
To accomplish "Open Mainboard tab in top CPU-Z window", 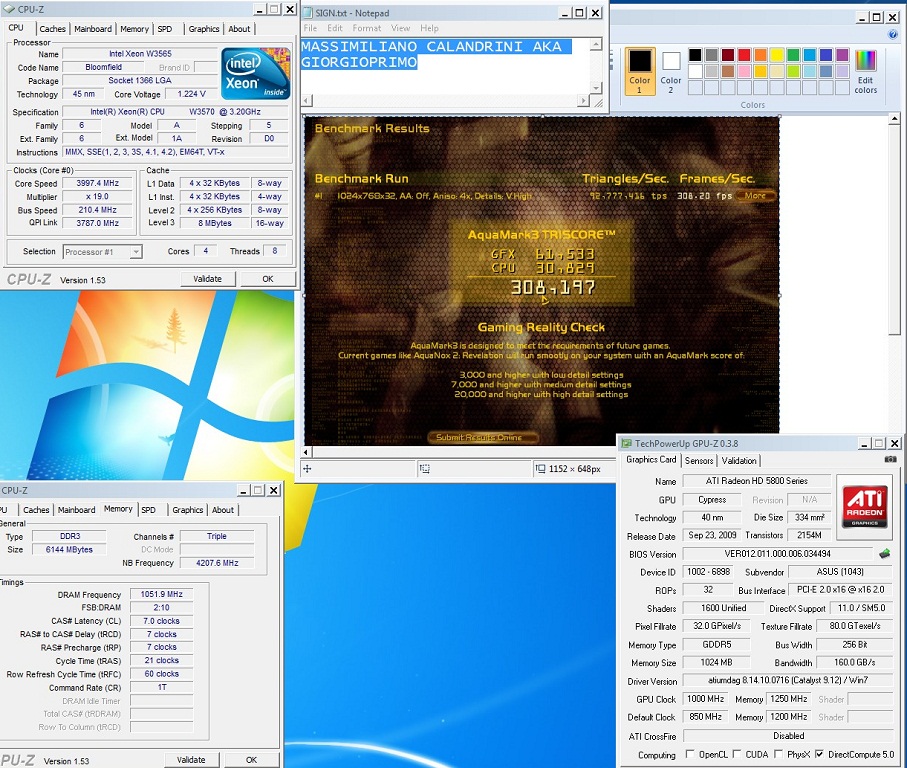I will pyautogui.click(x=93, y=29).
